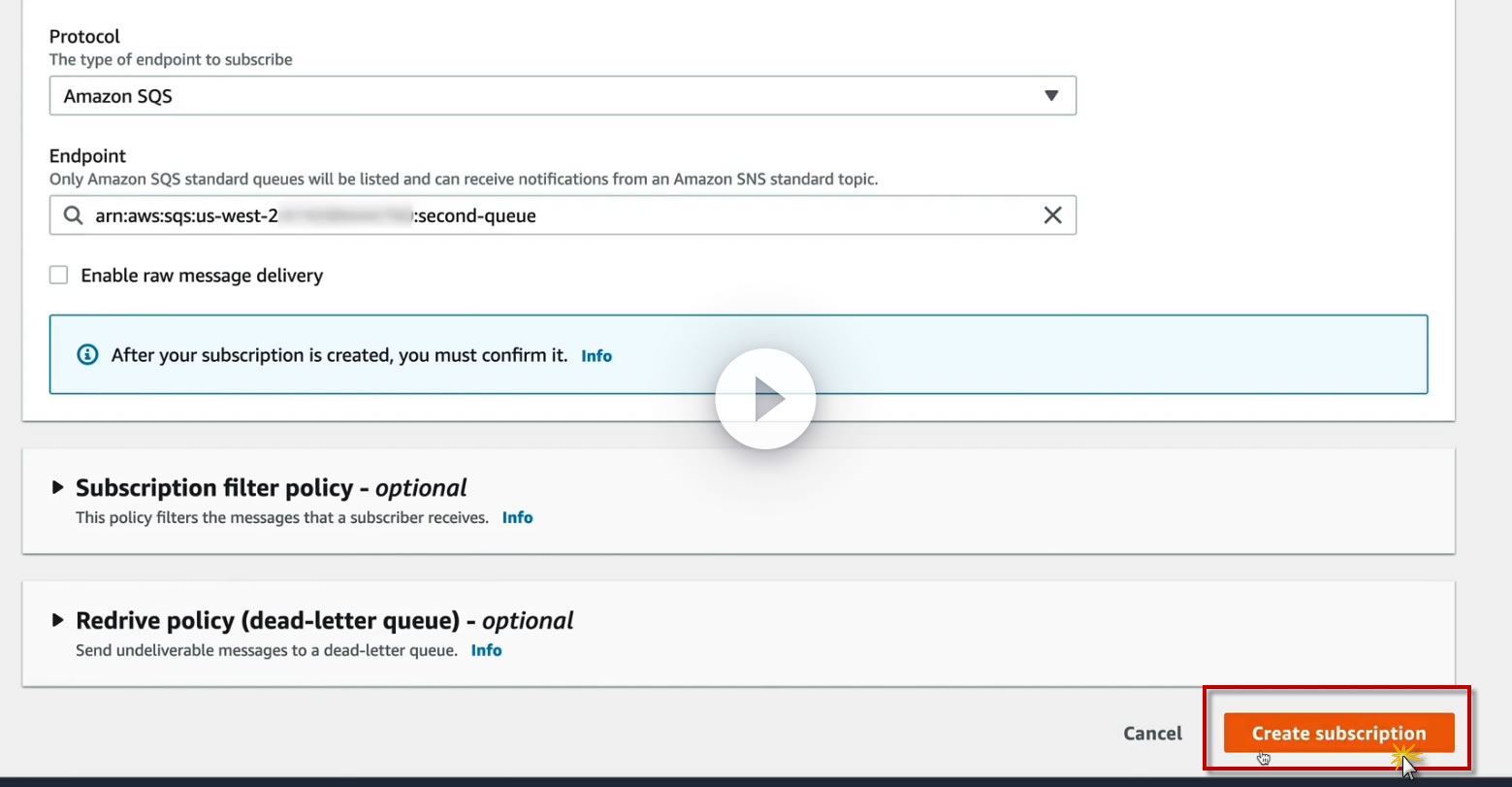
Task: Open the Protocol dropdown arrow
Action: [1051, 96]
